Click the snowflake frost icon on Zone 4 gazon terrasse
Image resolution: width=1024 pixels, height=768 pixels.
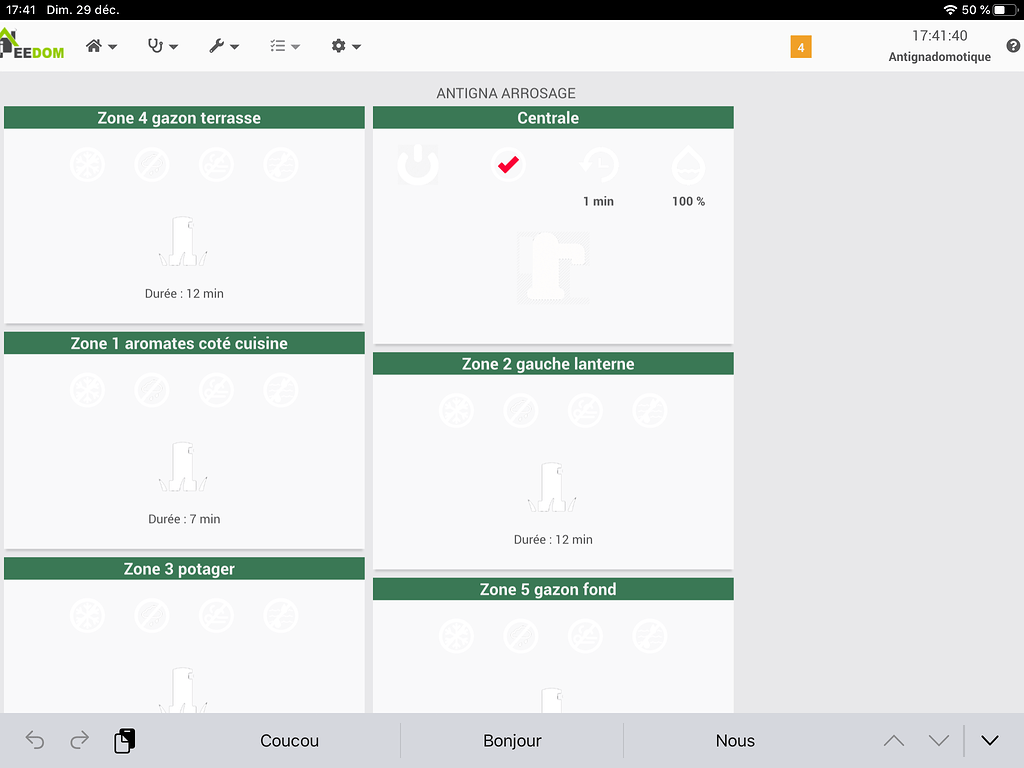pos(87,165)
